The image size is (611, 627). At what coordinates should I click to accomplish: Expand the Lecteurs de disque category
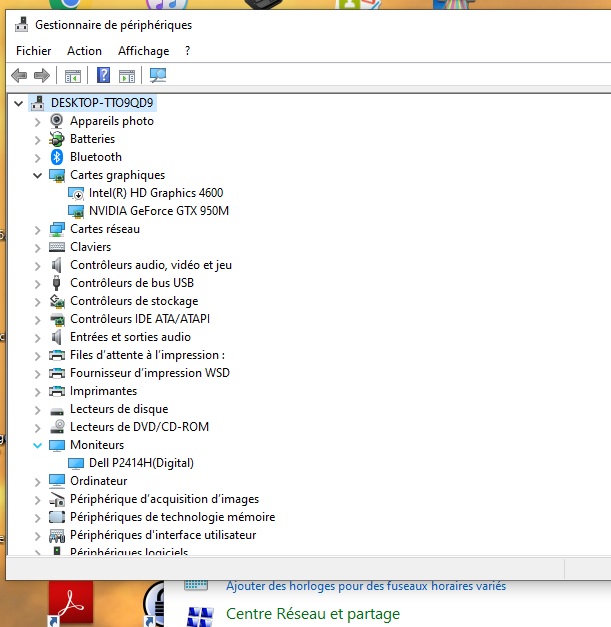click(38, 409)
